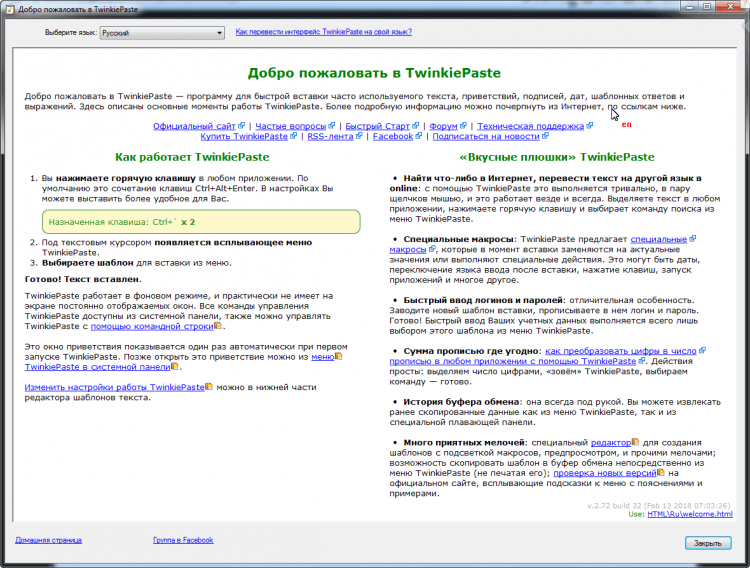Open Изменить настройки работы TwinkiePaste link
This screenshot has height=568, width=750.
coord(115,387)
